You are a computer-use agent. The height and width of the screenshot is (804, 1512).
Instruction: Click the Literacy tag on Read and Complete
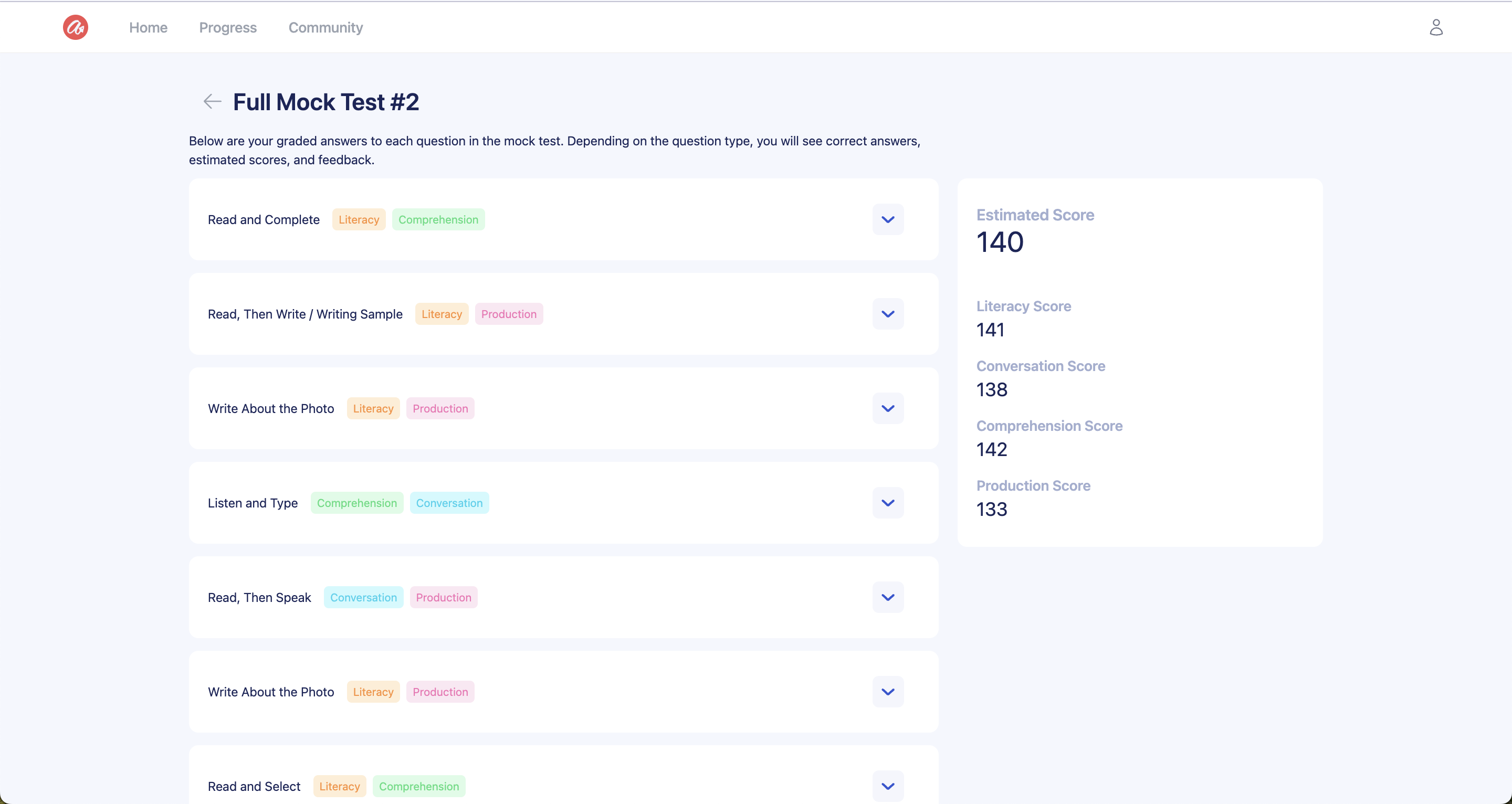coord(359,219)
